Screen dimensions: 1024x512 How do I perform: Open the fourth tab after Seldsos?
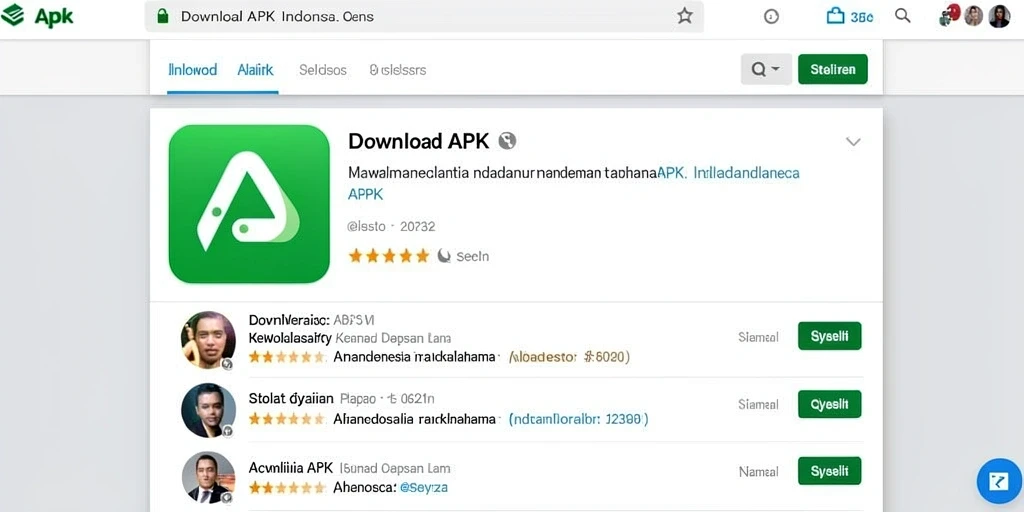tap(398, 70)
